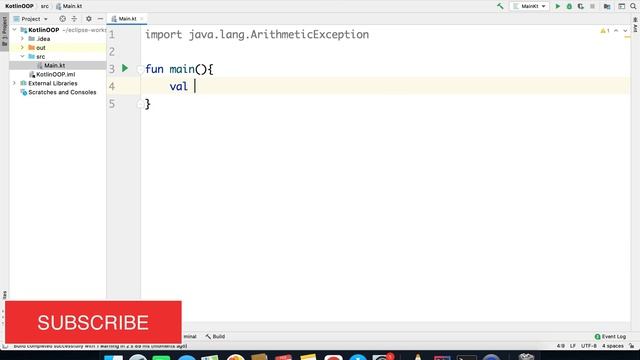Click the Select Opened File target icon

pos(62,19)
